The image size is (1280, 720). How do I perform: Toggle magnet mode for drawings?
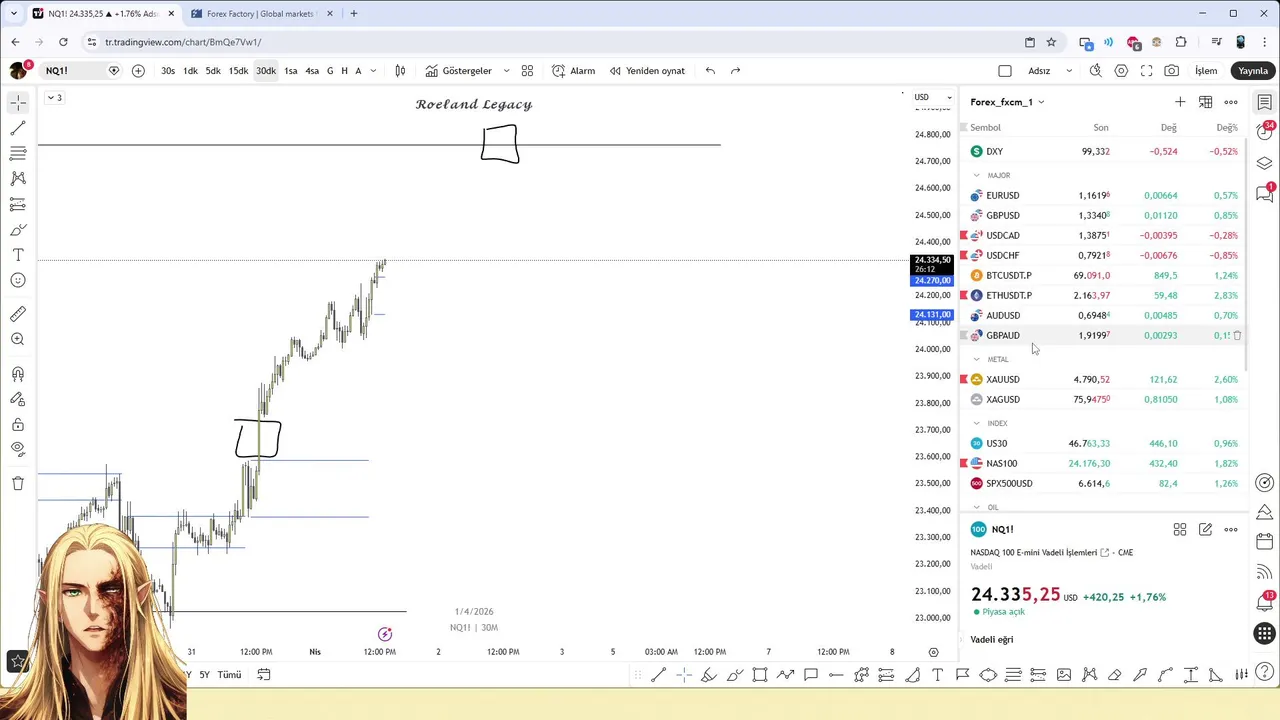(18, 375)
